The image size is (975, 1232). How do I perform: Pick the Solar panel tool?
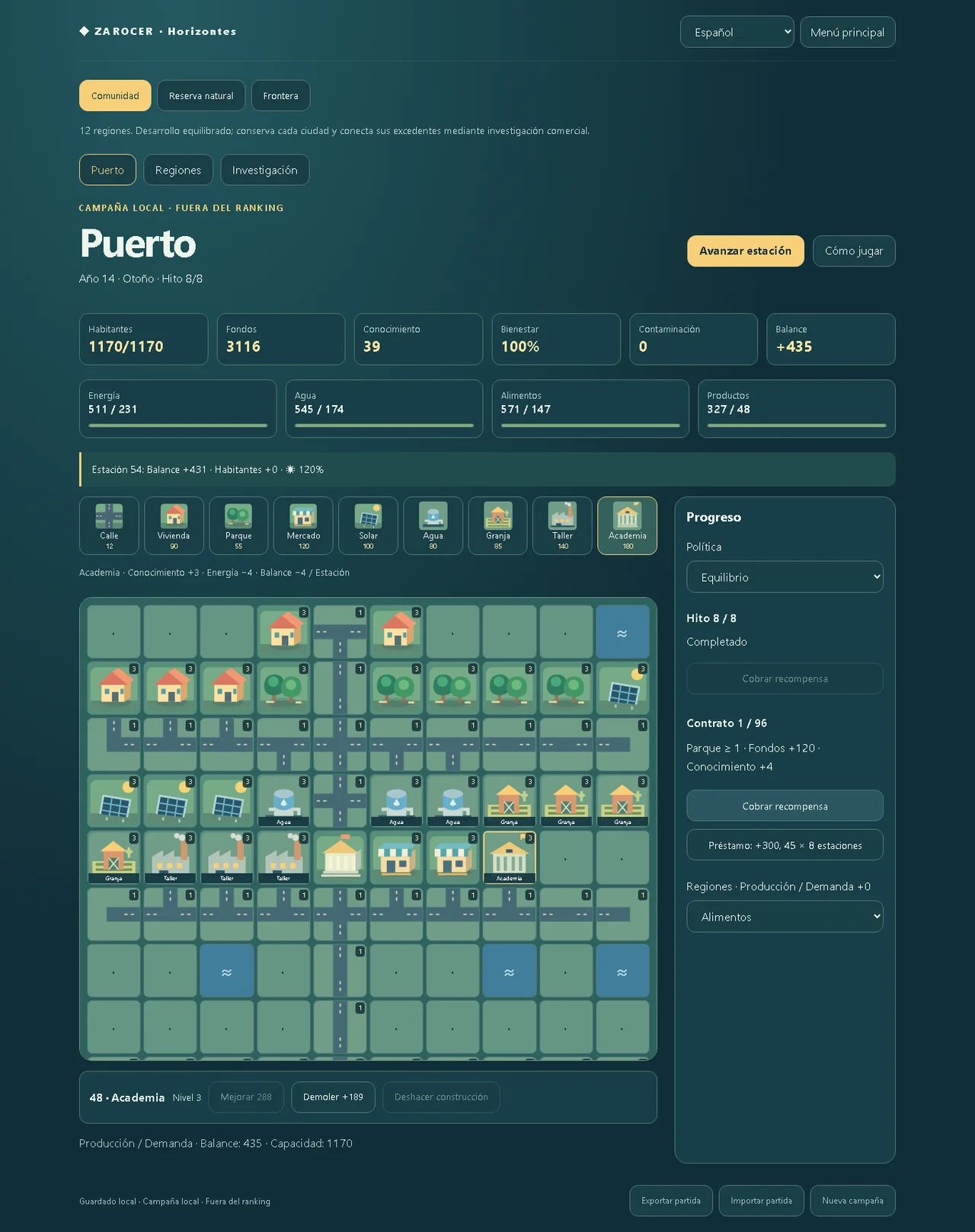click(368, 525)
